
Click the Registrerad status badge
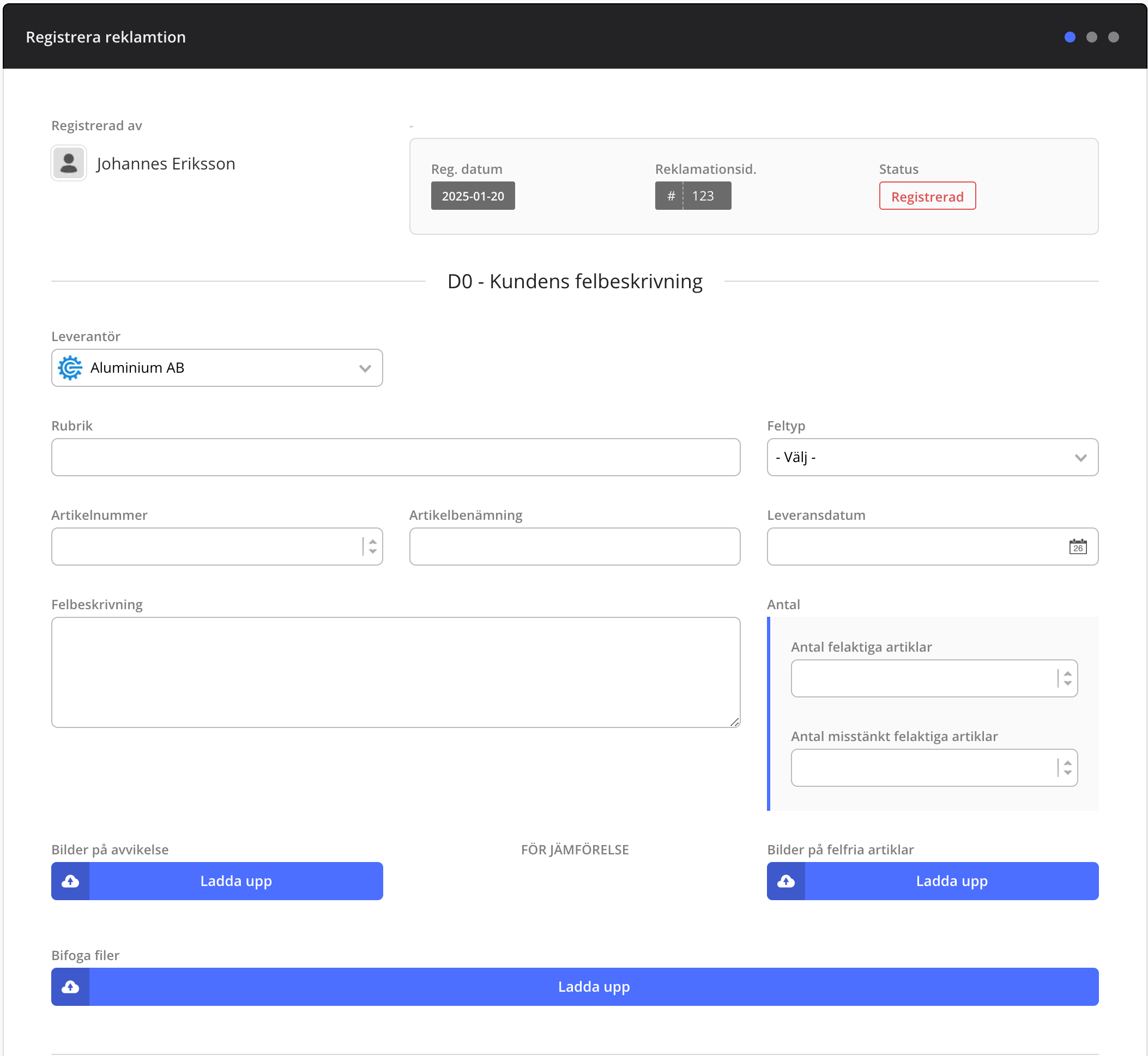pyautogui.click(x=927, y=196)
